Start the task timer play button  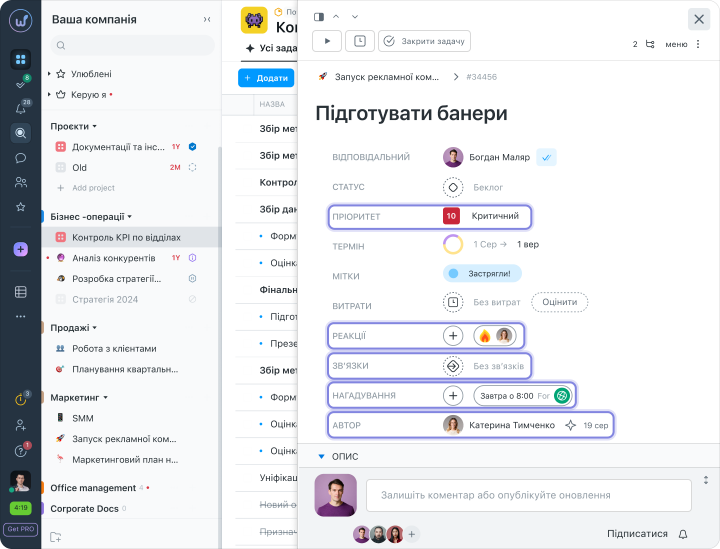326,41
